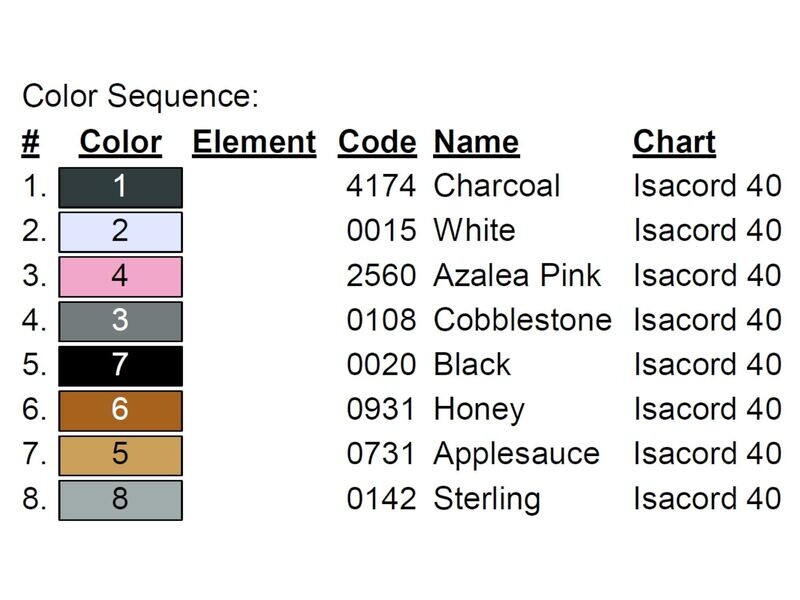Click the Azalea Pink swatch numbered 4
Image resolution: width=800 pixels, height=600 pixels.
click(x=120, y=277)
